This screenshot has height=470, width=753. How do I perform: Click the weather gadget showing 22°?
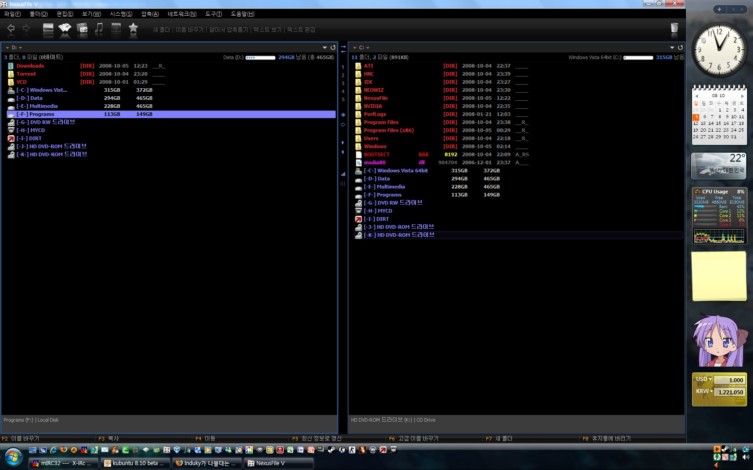coord(719,166)
